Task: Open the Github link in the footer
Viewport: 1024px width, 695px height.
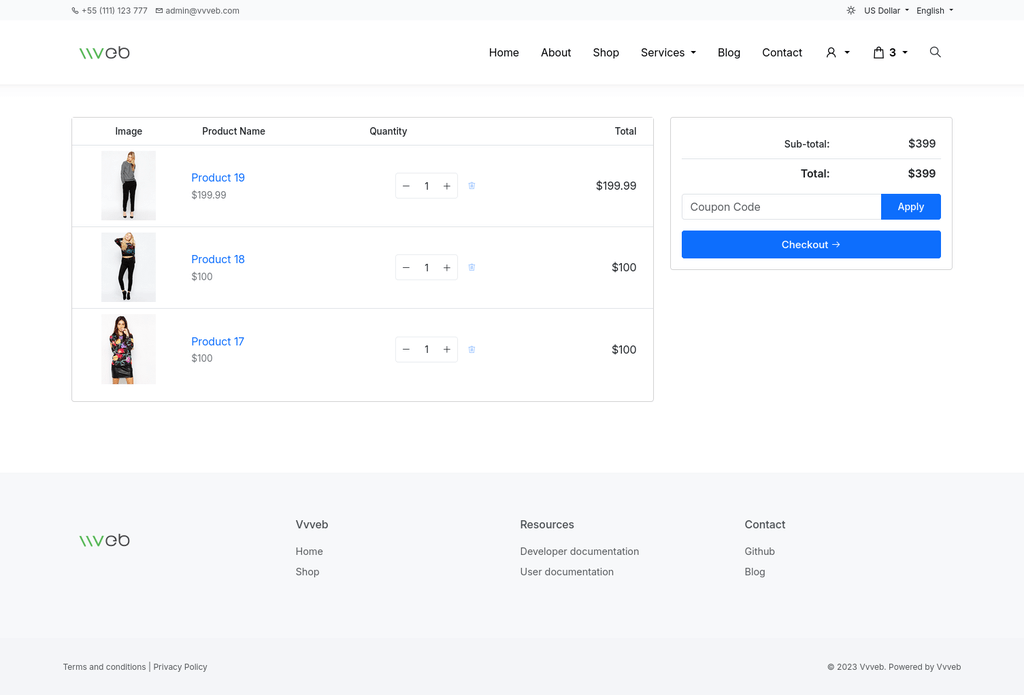Action: (x=760, y=551)
